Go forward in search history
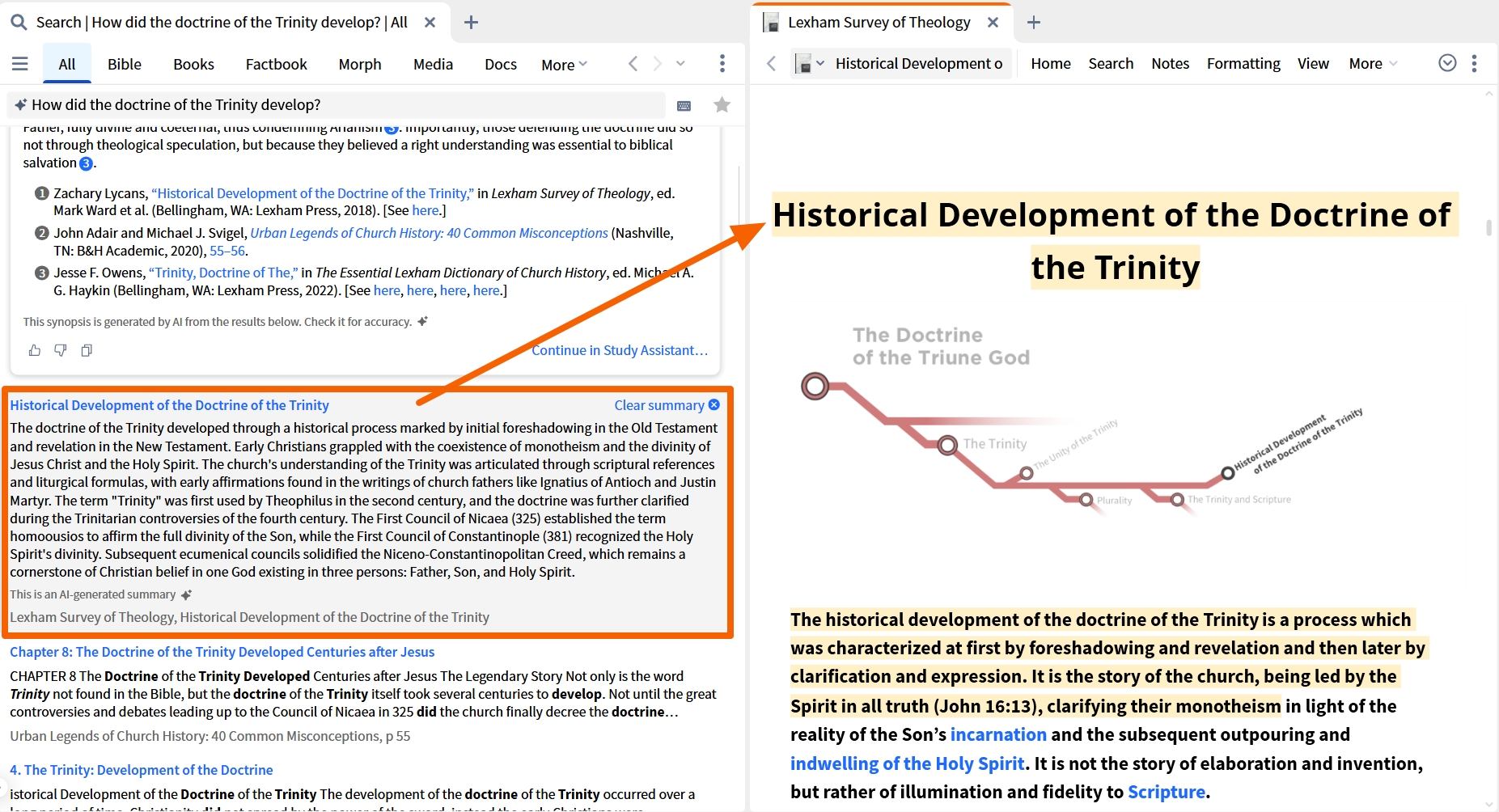The image size is (1499, 812). coord(658,63)
